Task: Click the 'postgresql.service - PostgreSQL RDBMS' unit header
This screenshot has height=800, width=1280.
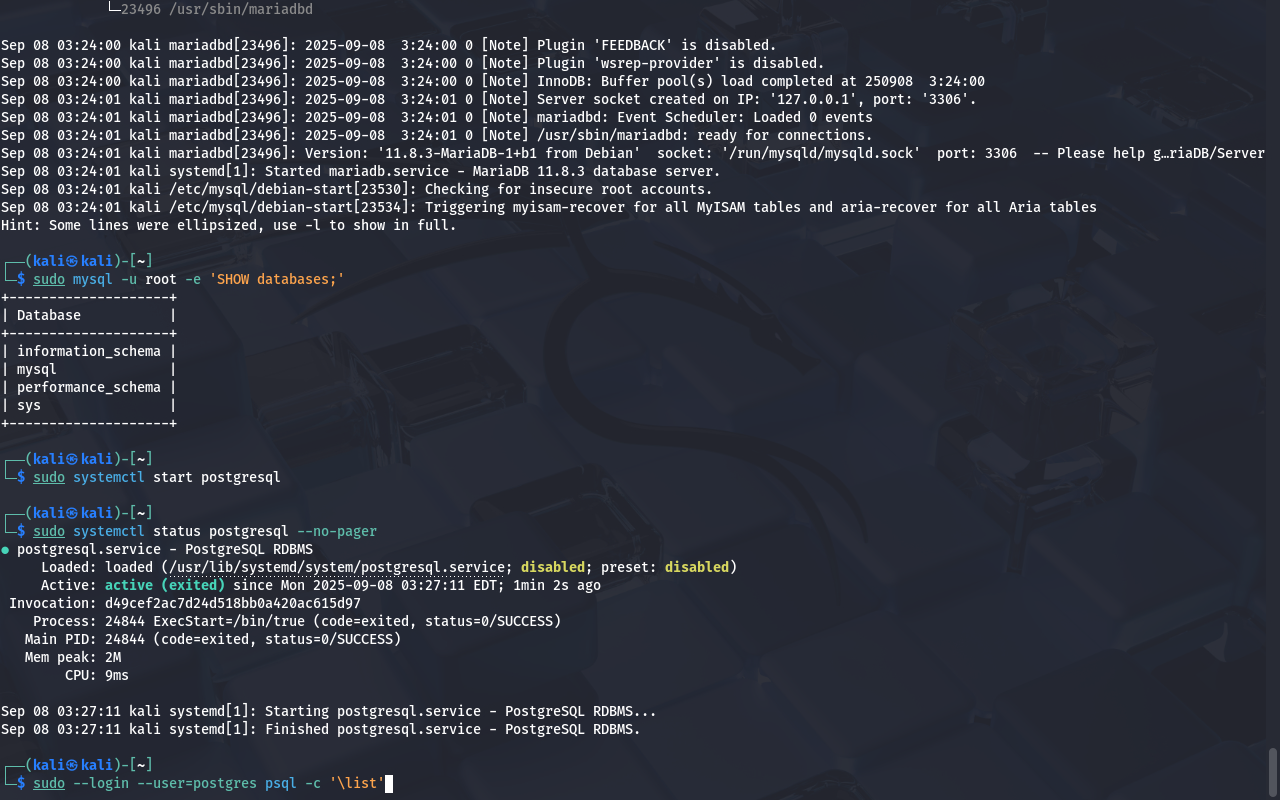Action: [x=165, y=549]
